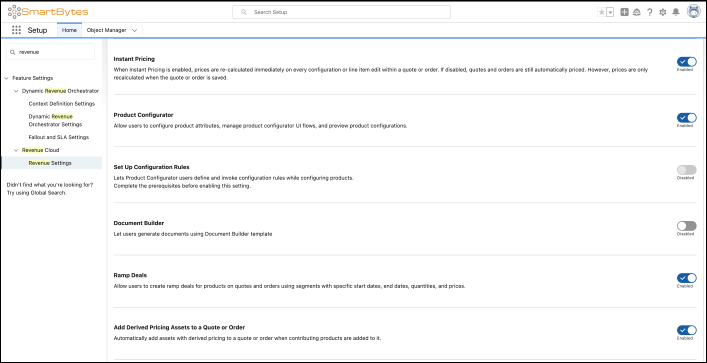Open the Global Actions plus icon
Screen dimensions: 707x363
[x=624, y=12]
